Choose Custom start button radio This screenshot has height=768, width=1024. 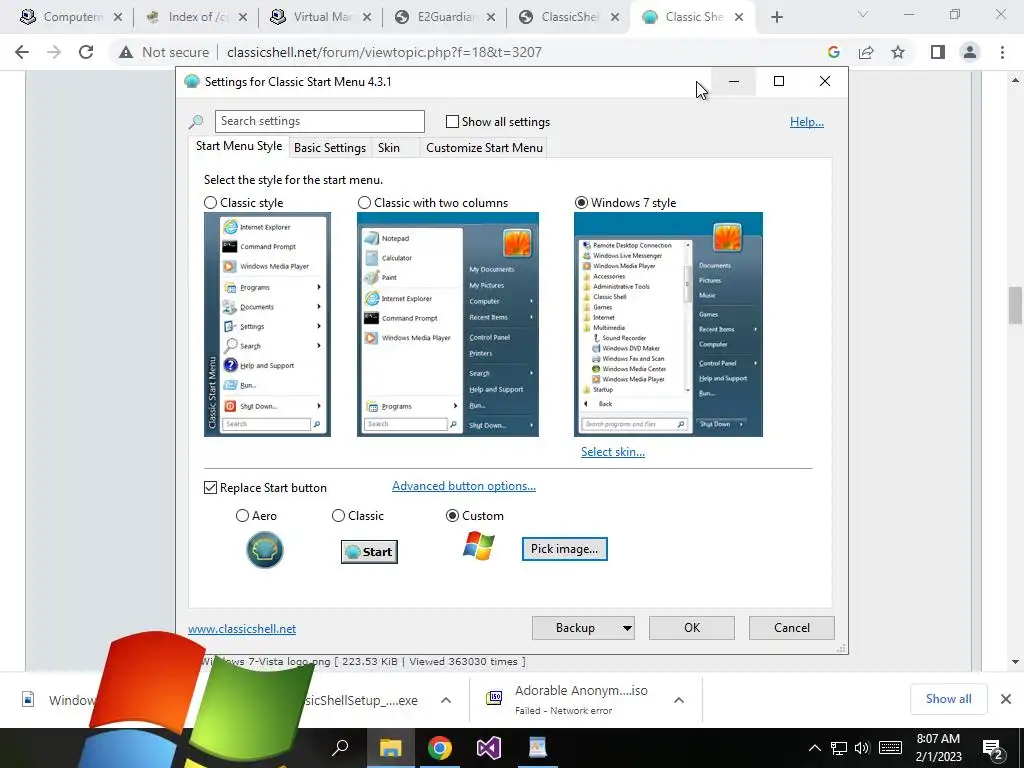click(x=452, y=516)
